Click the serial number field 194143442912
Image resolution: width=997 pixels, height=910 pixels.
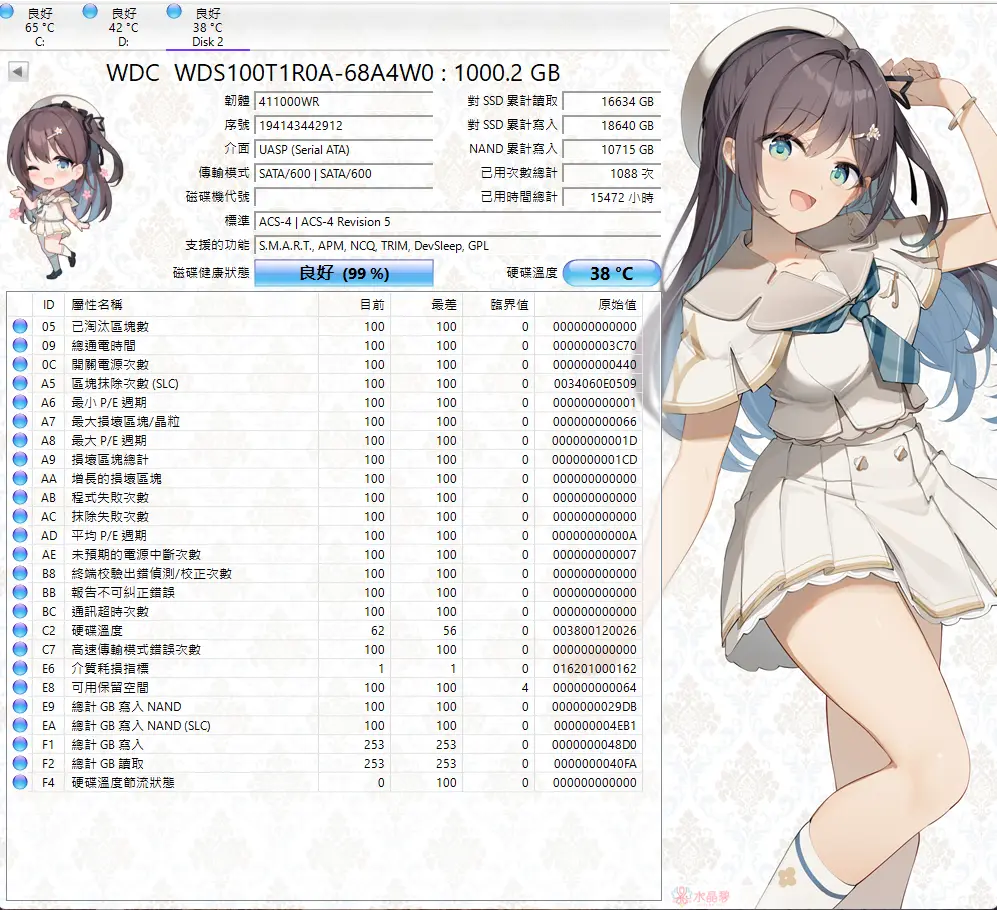click(343, 126)
